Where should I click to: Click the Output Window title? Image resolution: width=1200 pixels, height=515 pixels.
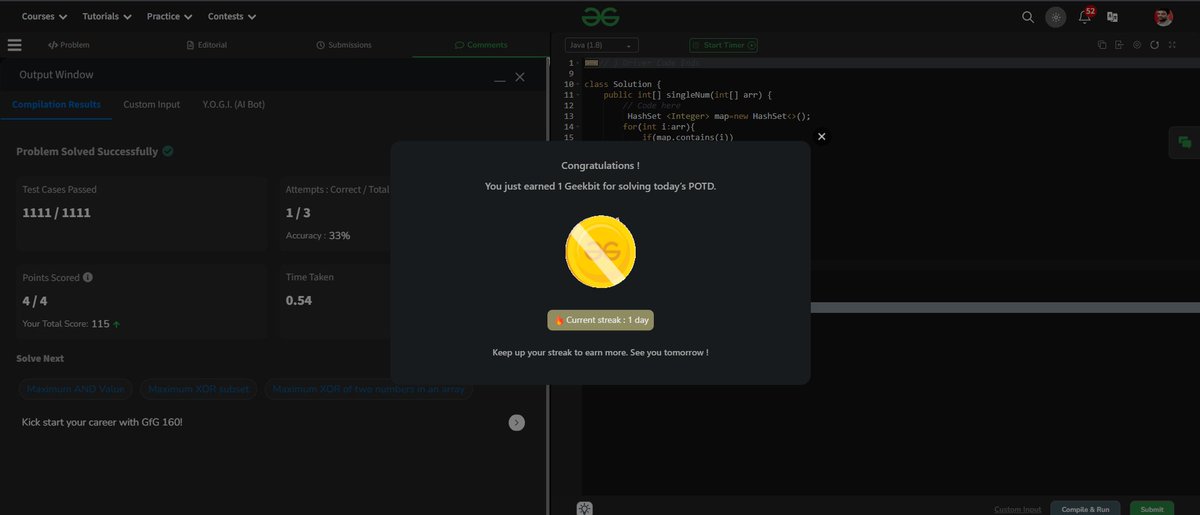coord(56,75)
